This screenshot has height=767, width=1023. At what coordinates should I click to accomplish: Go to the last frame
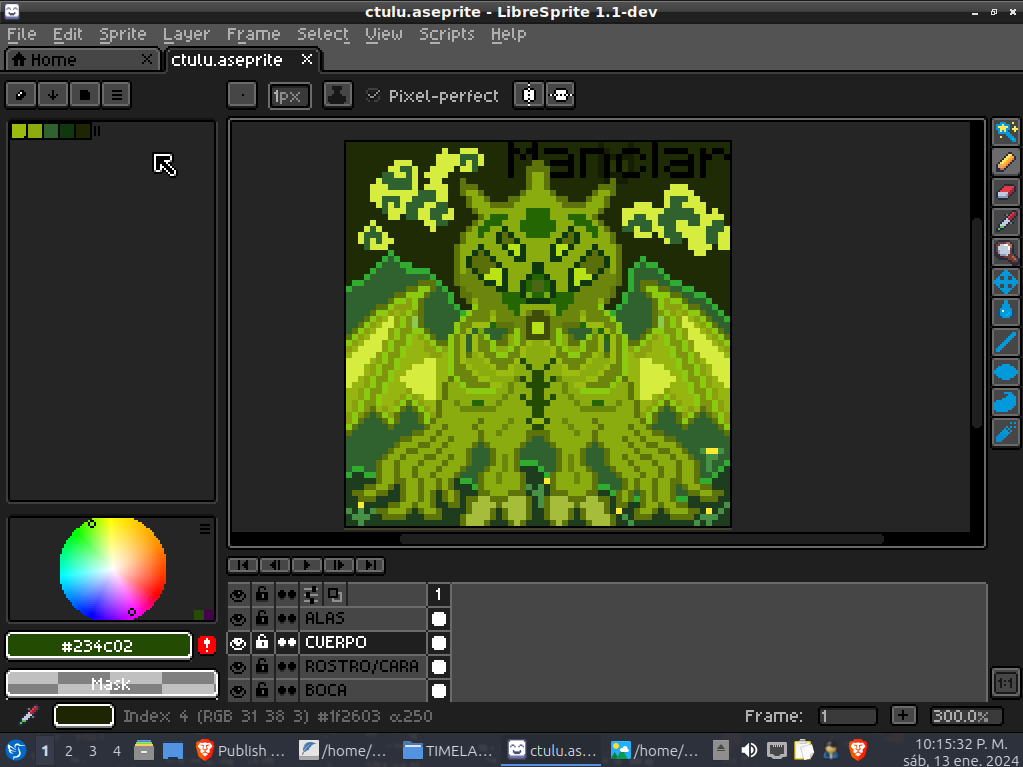click(370, 565)
